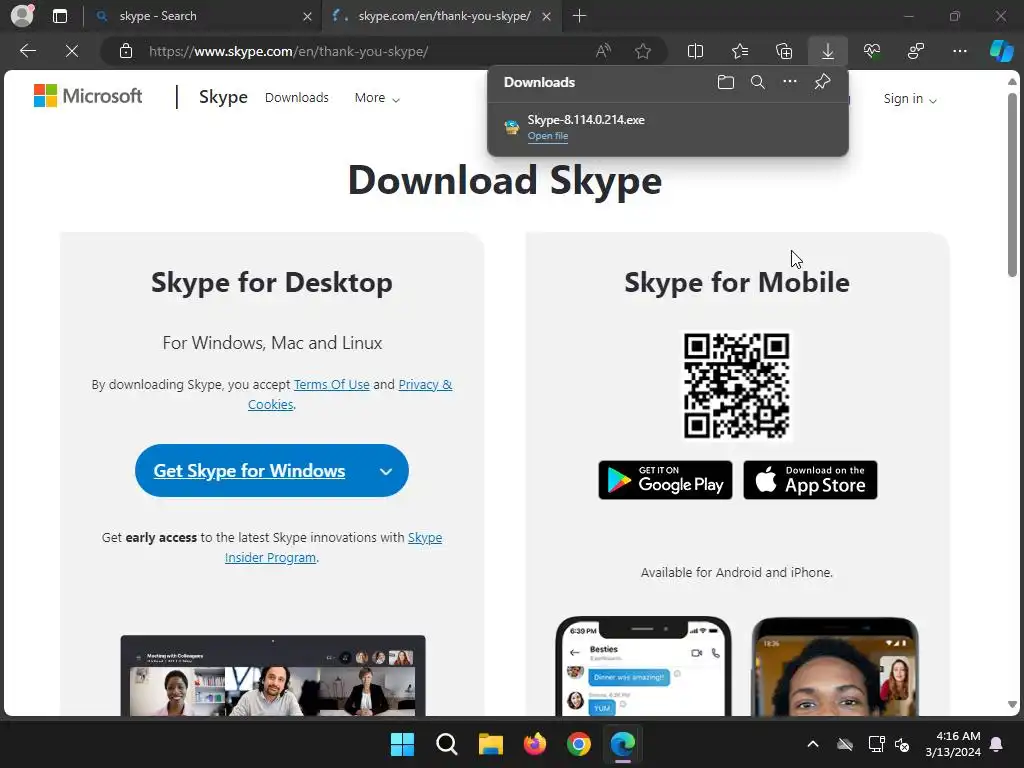Open the Favorites list
The height and width of the screenshot is (768, 1024).
(740, 51)
